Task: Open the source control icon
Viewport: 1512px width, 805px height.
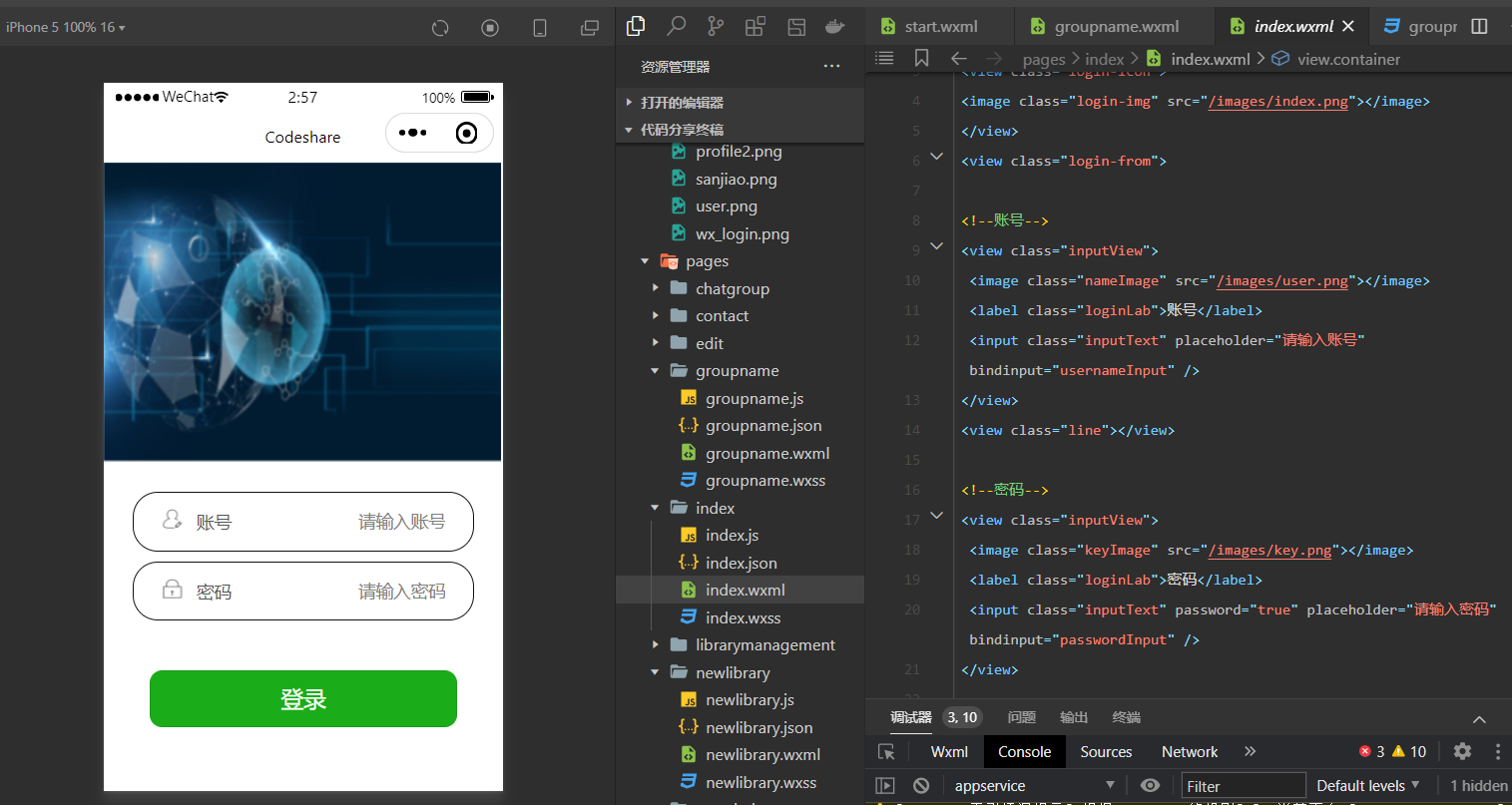Action: pos(716,26)
